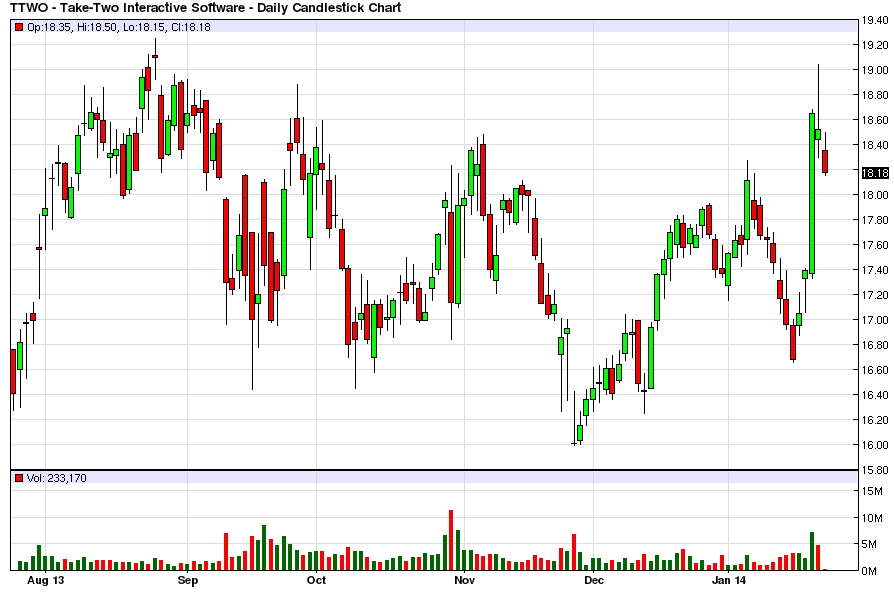This screenshot has width=894, height=592.
Task: Click the 16.40 price axis label
Action: click(875, 395)
